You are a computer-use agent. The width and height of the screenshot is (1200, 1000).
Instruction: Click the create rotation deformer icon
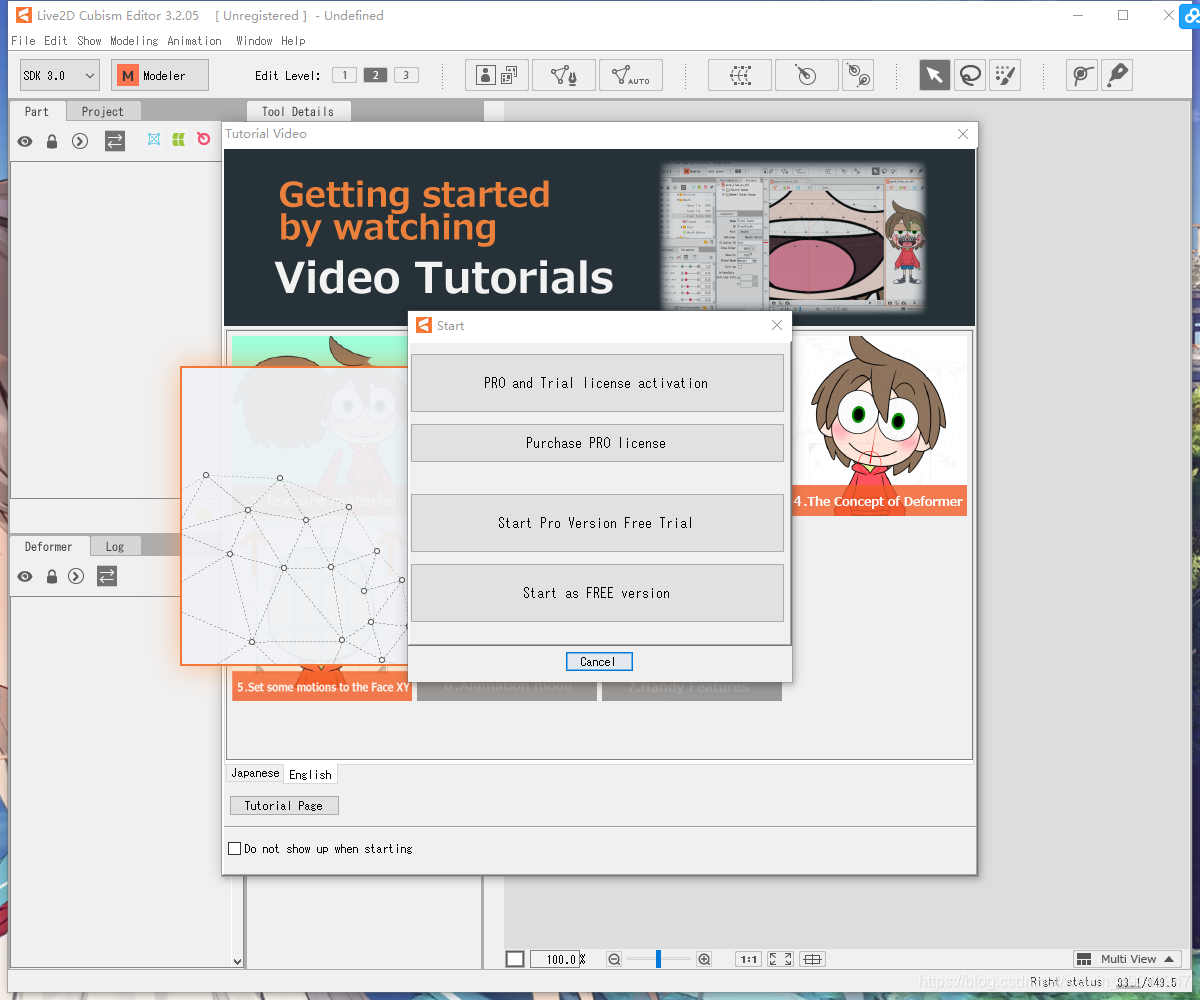[807, 75]
